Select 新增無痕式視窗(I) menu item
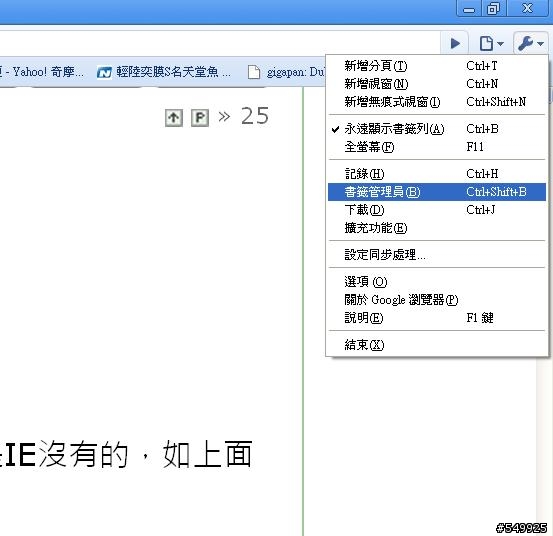This screenshot has width=553, height=536. (x=437, y=102)
